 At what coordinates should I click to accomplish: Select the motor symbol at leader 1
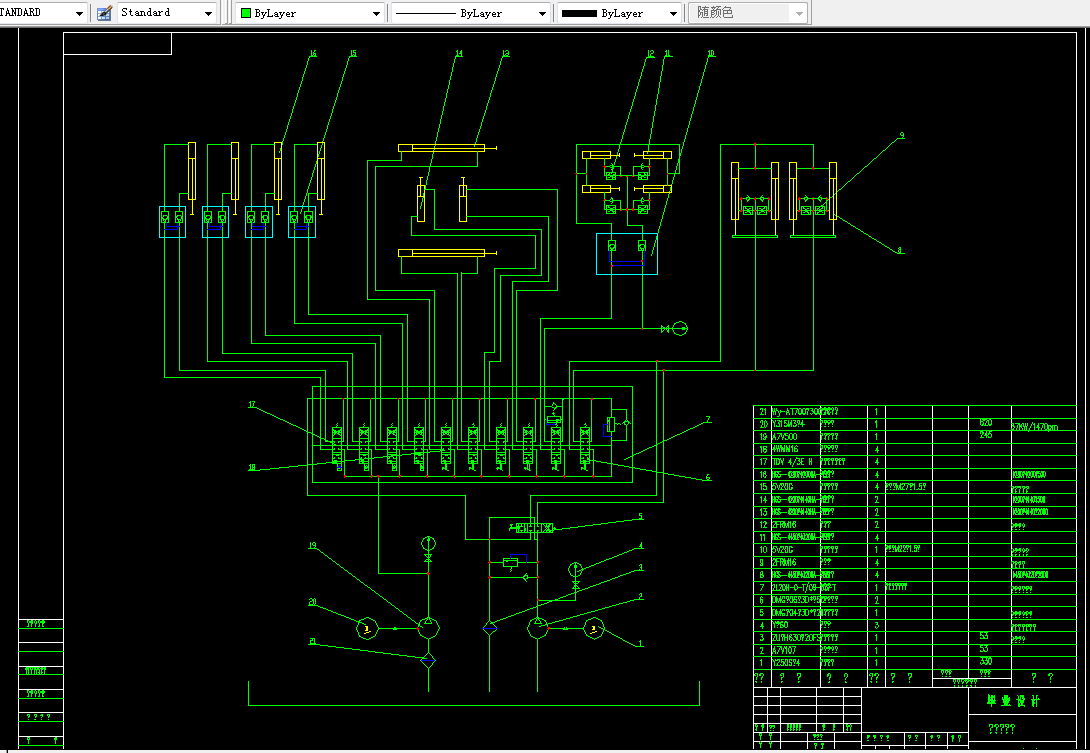pyautogui.click(x=594, y=629)
